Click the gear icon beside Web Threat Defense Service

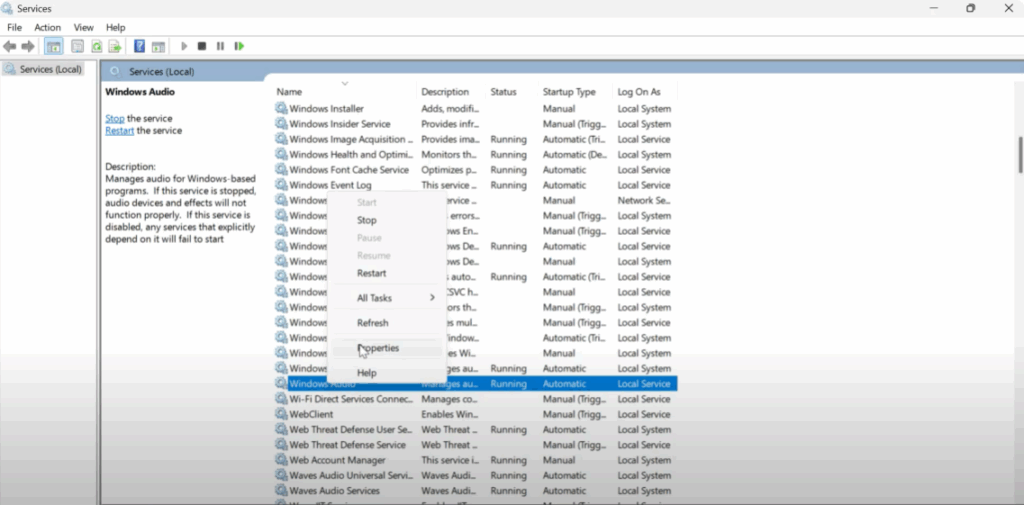pyautogui.click(x=281, y=445)
